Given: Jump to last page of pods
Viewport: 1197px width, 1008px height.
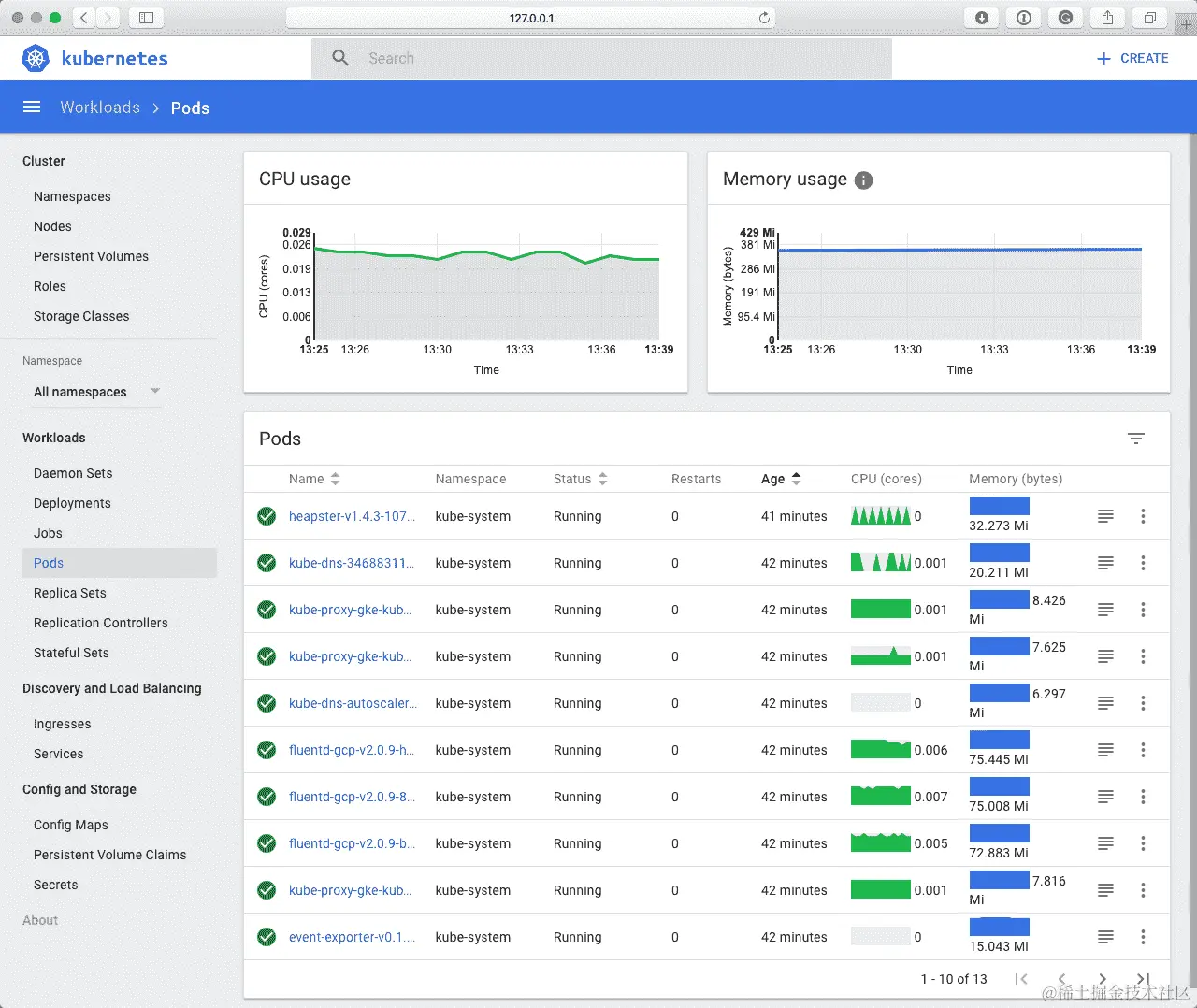Looking at the screenshot, I should pyautogui.click(x=1143, y=979).
